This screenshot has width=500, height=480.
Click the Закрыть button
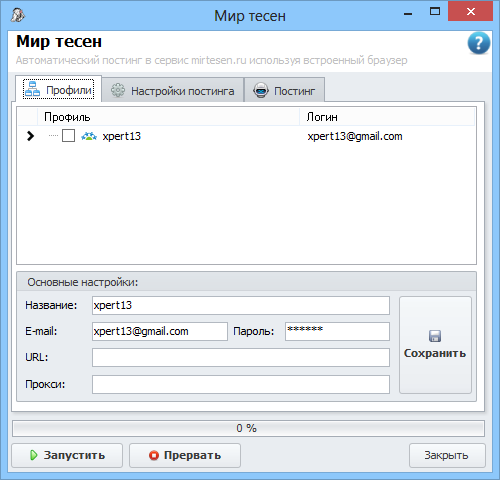click(447, 455)
